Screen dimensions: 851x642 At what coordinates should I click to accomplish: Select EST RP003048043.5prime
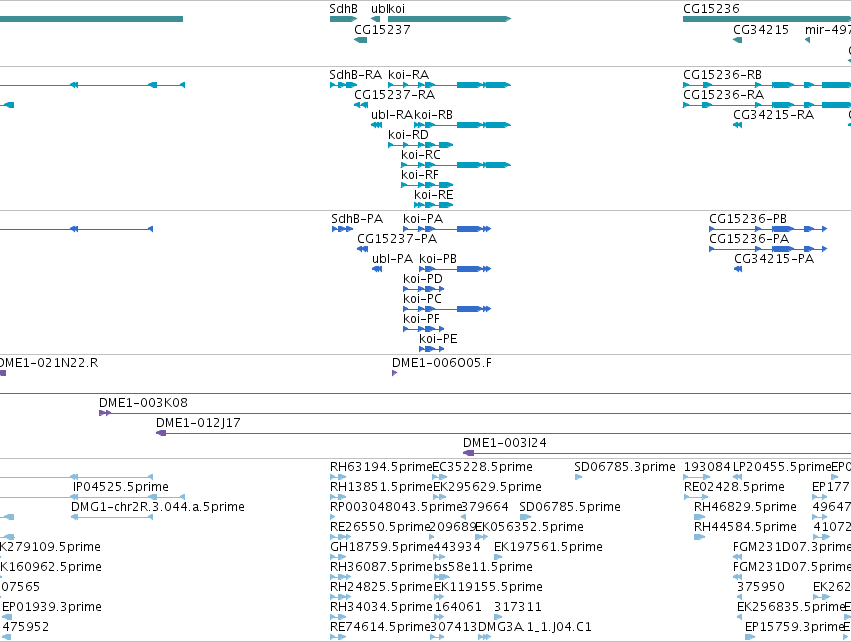pyautogui.click(x=396, y=507)
